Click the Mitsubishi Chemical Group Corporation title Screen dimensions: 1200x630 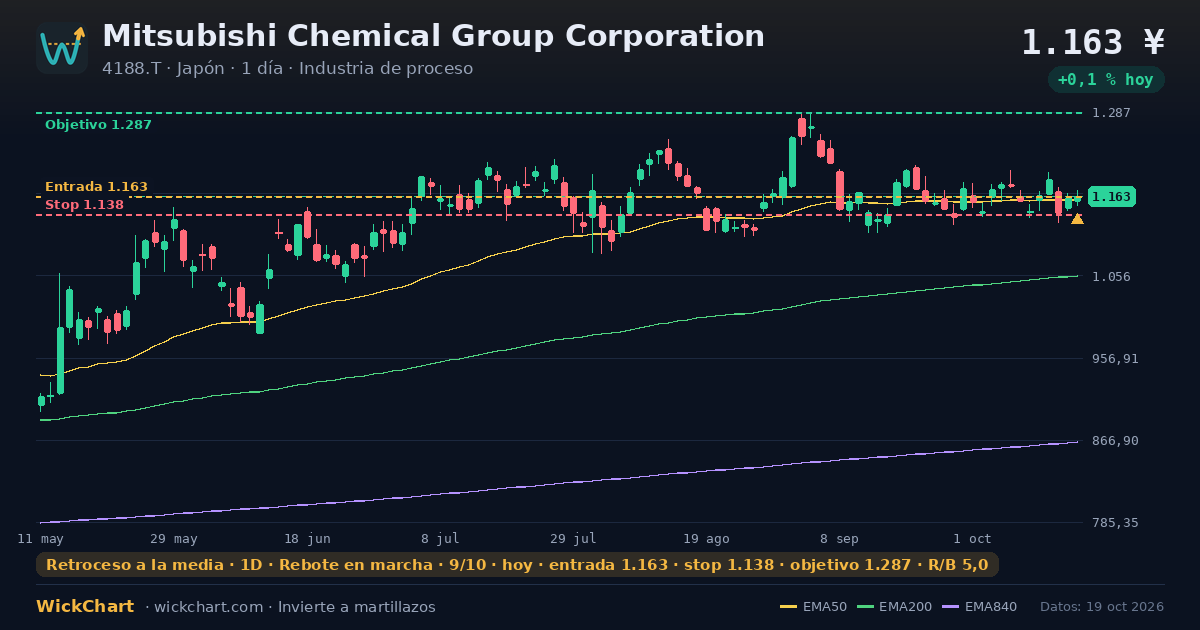pyautogui.click(x=433, y=36)
